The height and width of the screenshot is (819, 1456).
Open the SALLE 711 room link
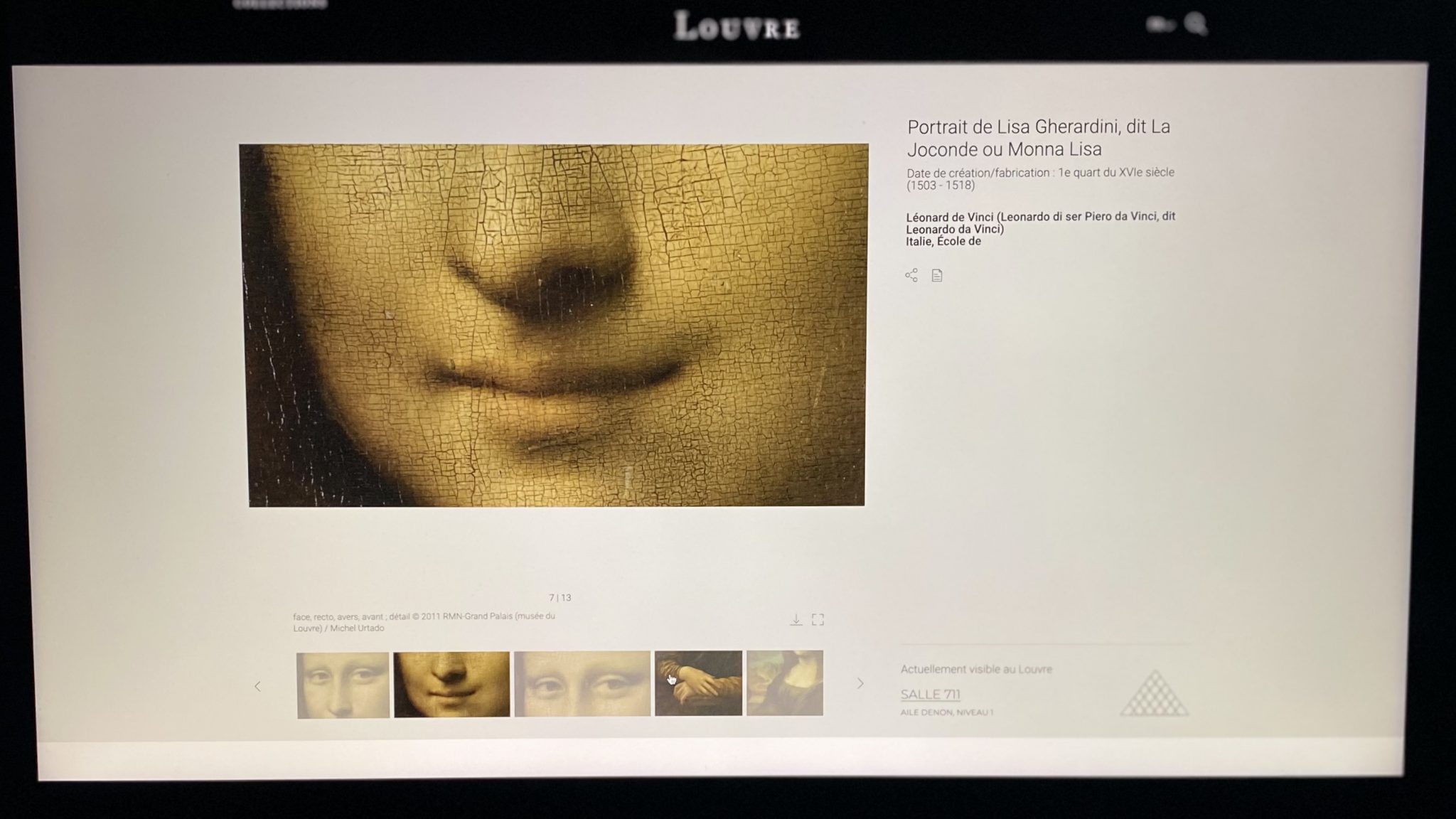click(x=931, y=695)
